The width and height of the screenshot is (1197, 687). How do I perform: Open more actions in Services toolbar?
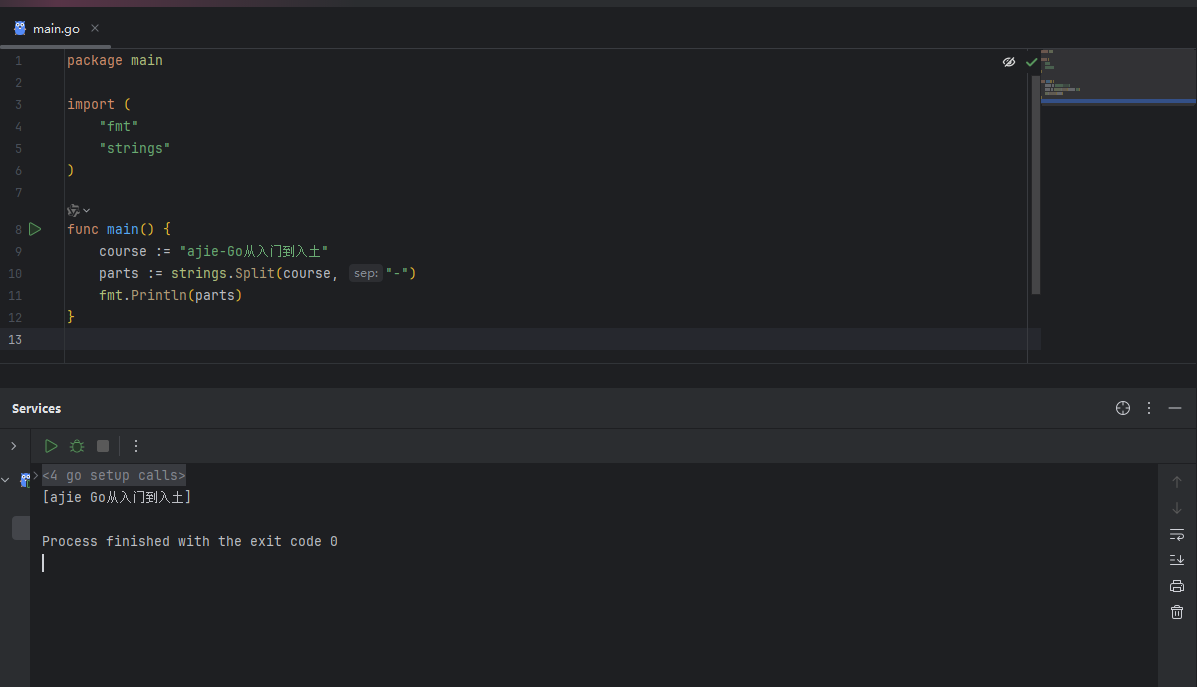click(136, 446)
